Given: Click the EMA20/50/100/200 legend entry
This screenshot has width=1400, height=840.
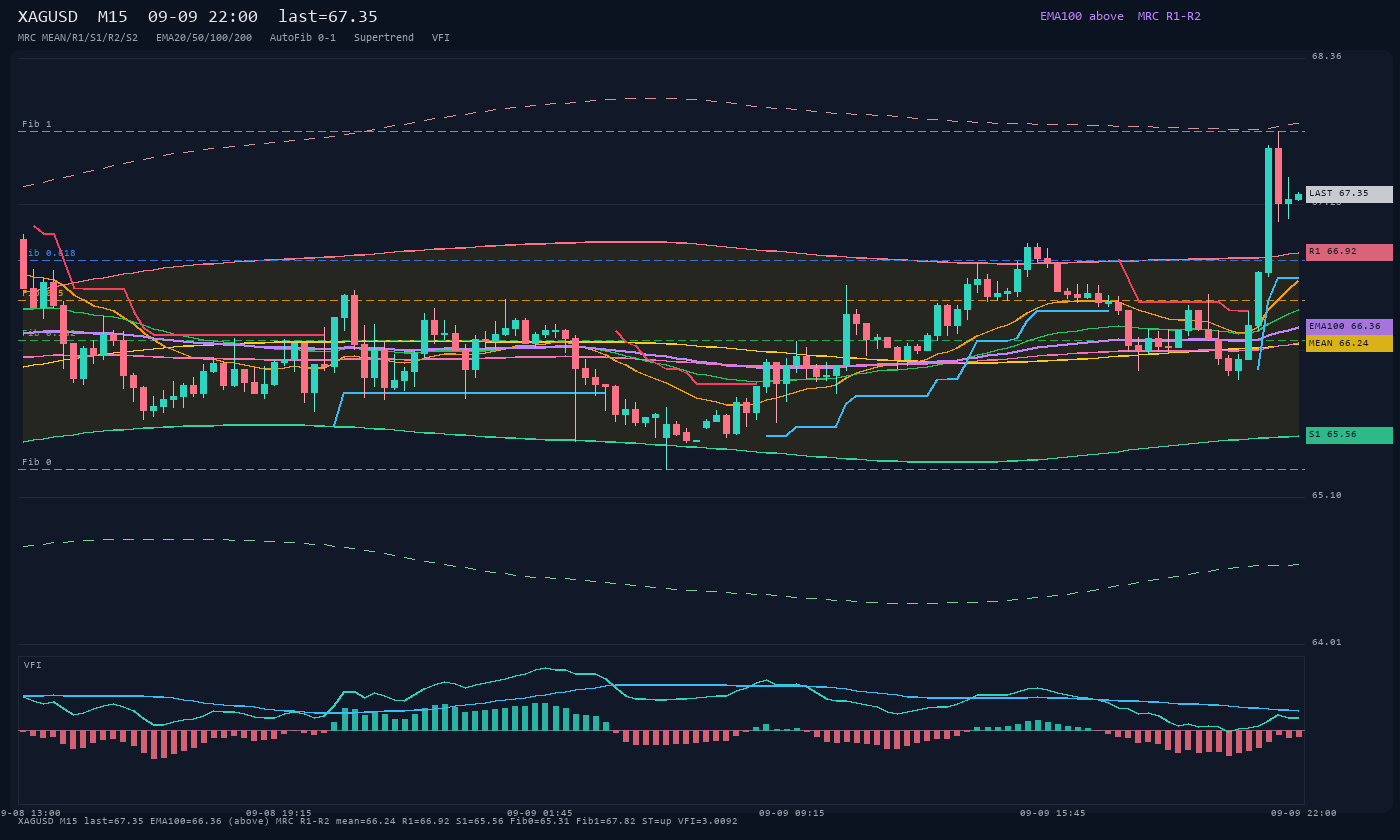Looking at the screenshot, I should click(x=204, y=37).
